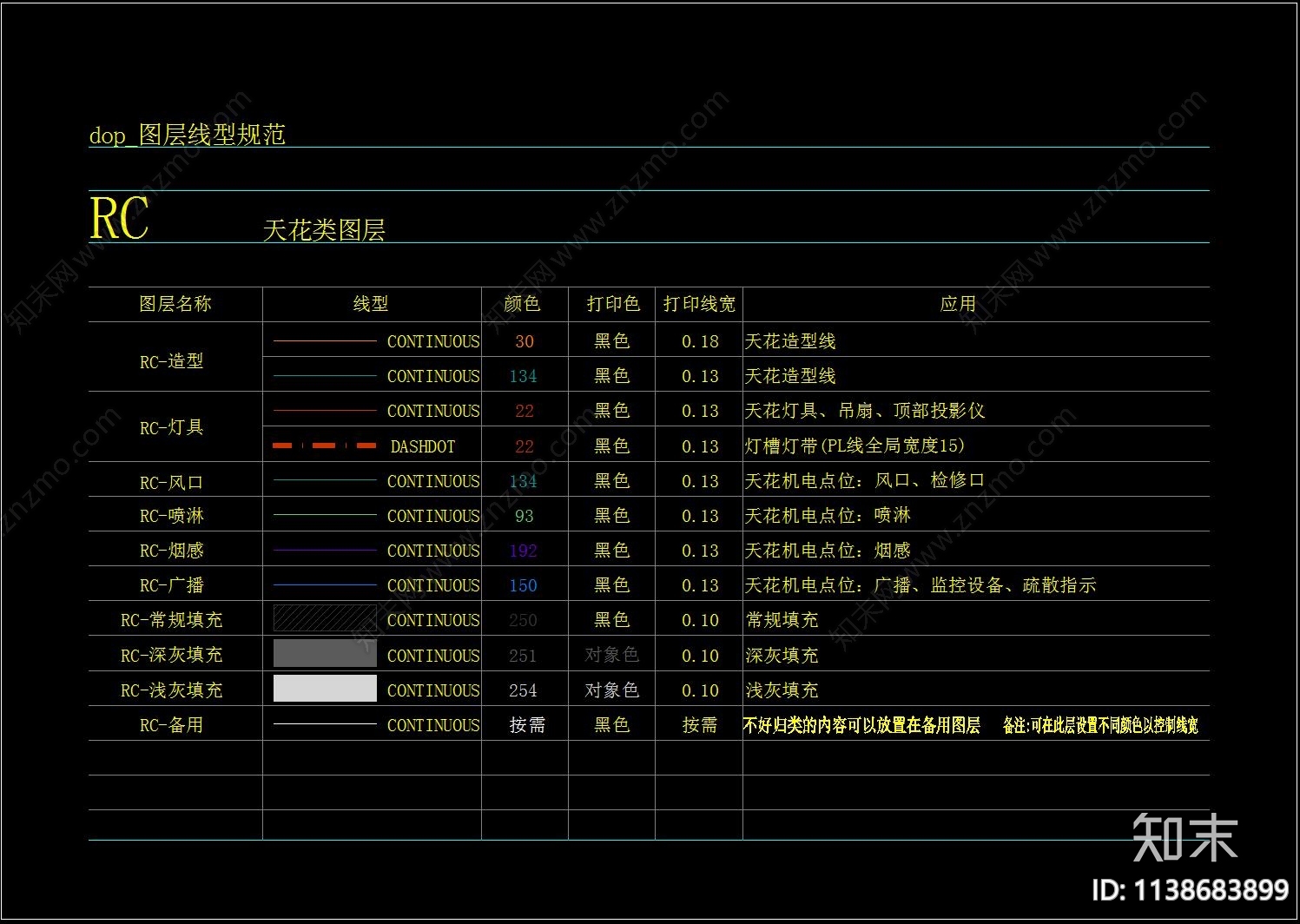Image resolution: width=1300 pixels, height=924 pixels.
Task: Select the 浅灰填充 application text
Action: tap(782, 690)
